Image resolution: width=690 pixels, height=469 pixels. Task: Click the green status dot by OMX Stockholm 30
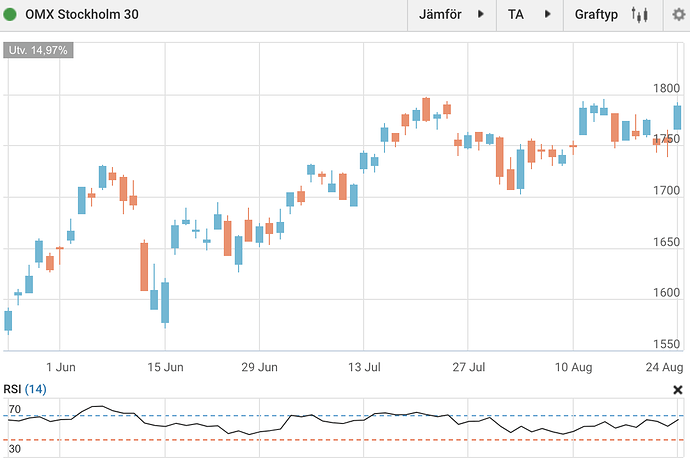tap(11, 16)
